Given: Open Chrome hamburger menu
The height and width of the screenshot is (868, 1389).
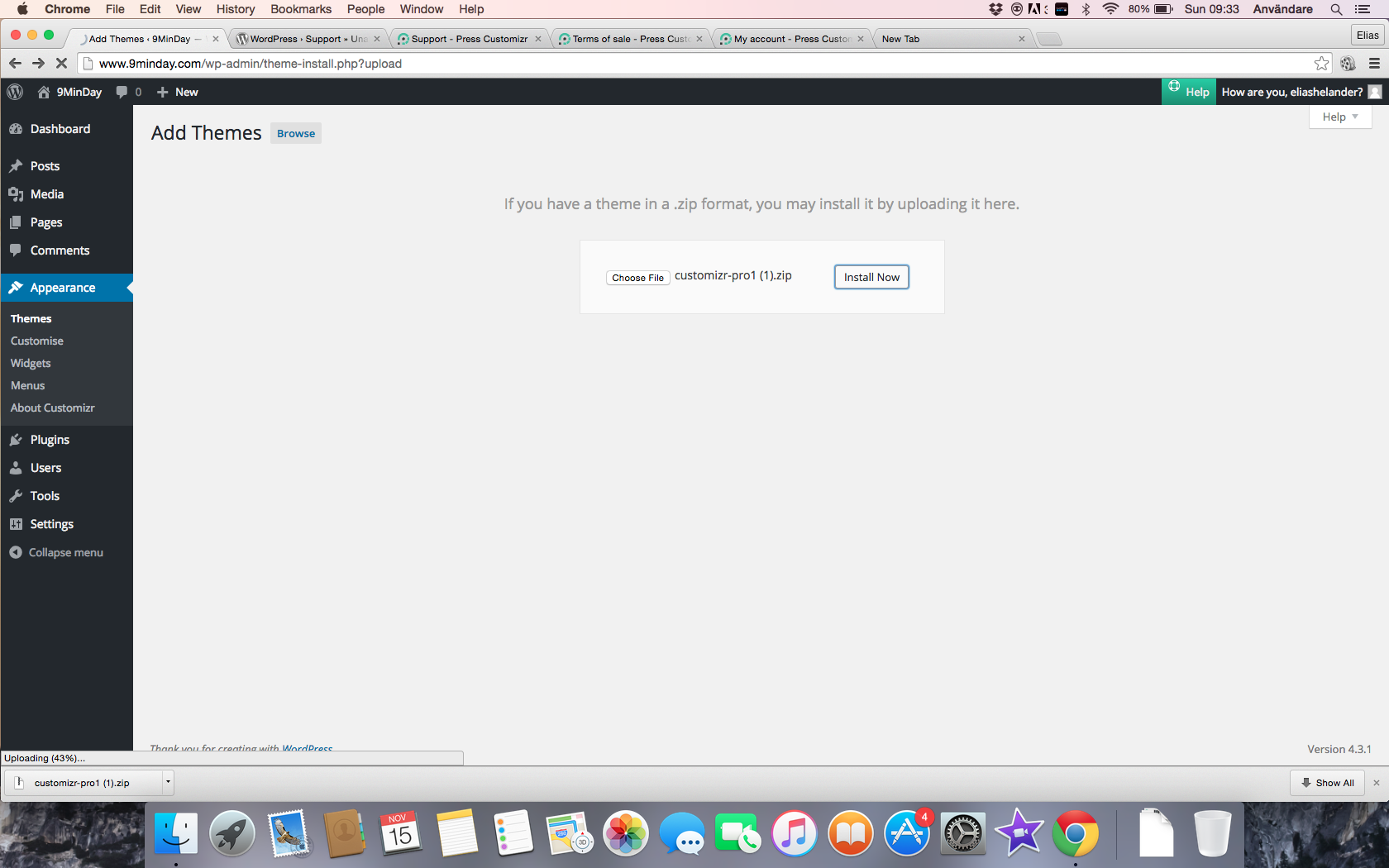Looking at the screenshot, I should coord(1374,64).
